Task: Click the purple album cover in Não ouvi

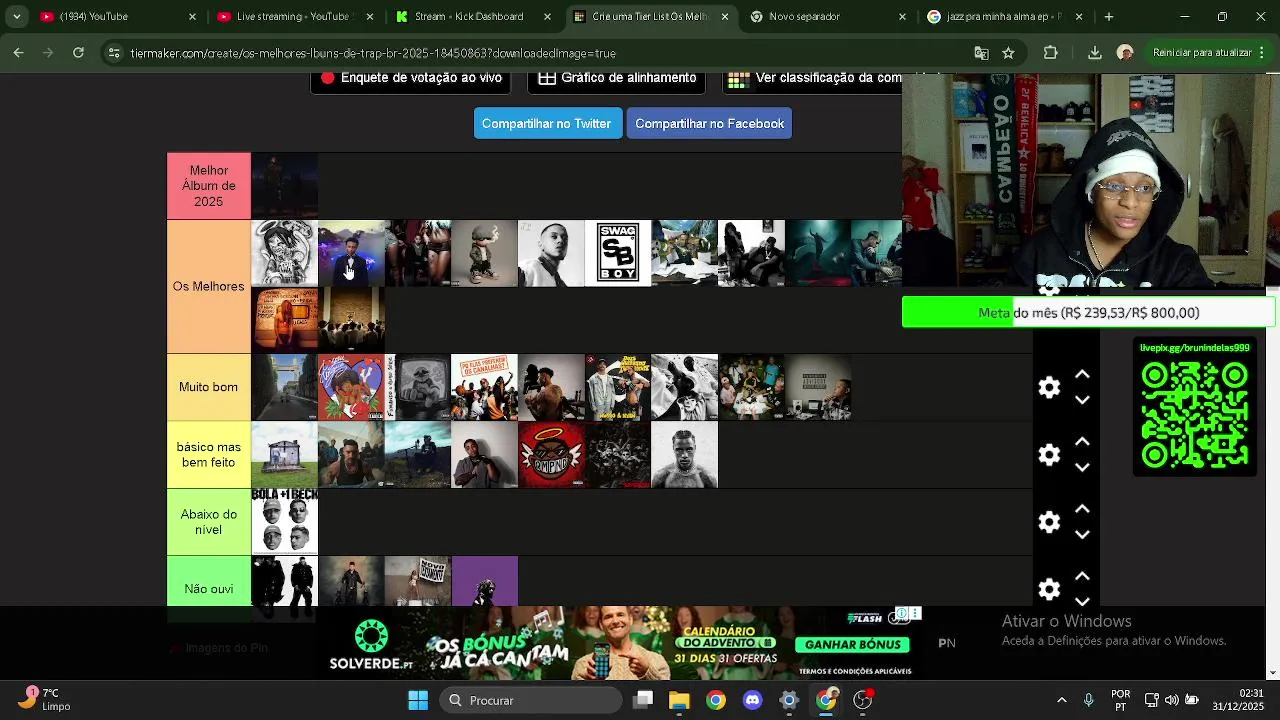Action: click(x=485, y=581)
